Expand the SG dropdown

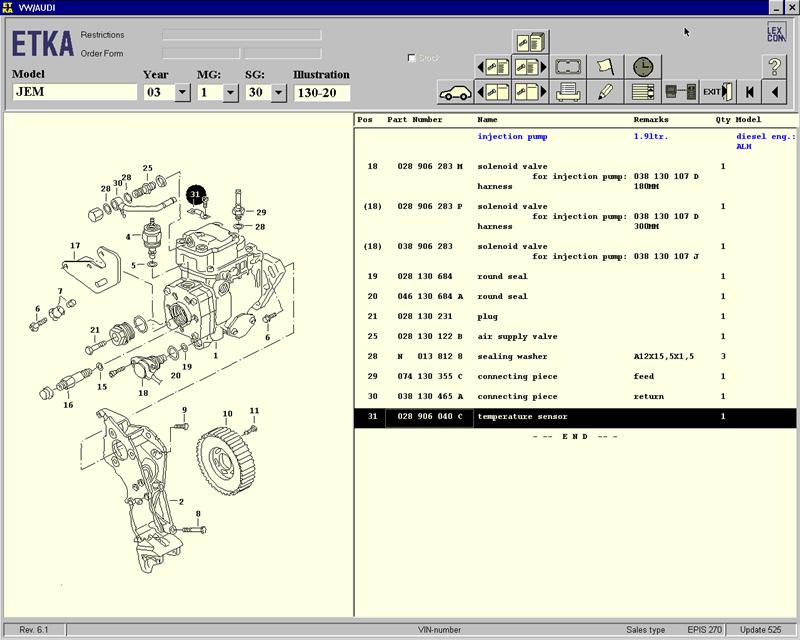[279, 93]
